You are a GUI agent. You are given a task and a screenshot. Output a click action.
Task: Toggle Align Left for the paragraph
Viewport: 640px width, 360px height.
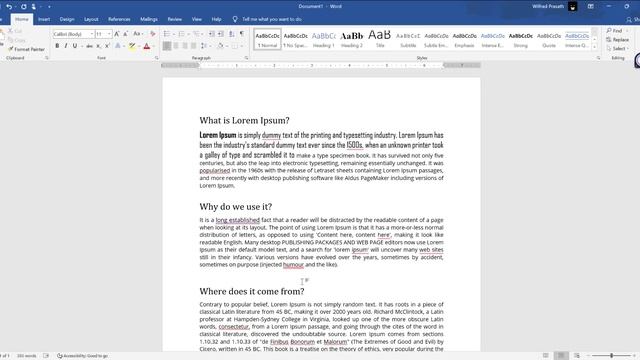167,46
